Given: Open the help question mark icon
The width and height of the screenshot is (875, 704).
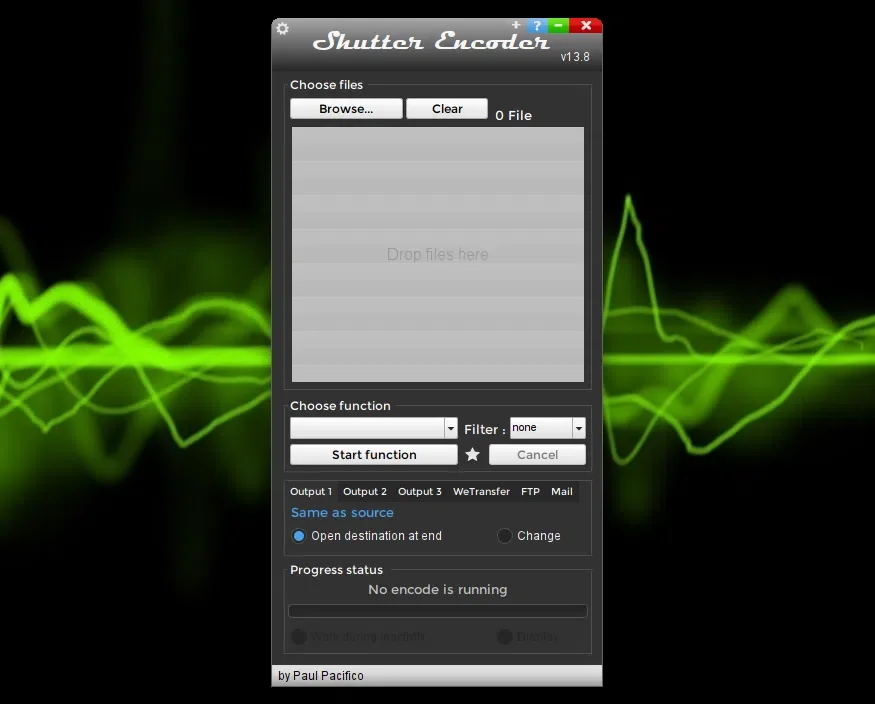Looking at the screenshot, I should pos(537,25).
